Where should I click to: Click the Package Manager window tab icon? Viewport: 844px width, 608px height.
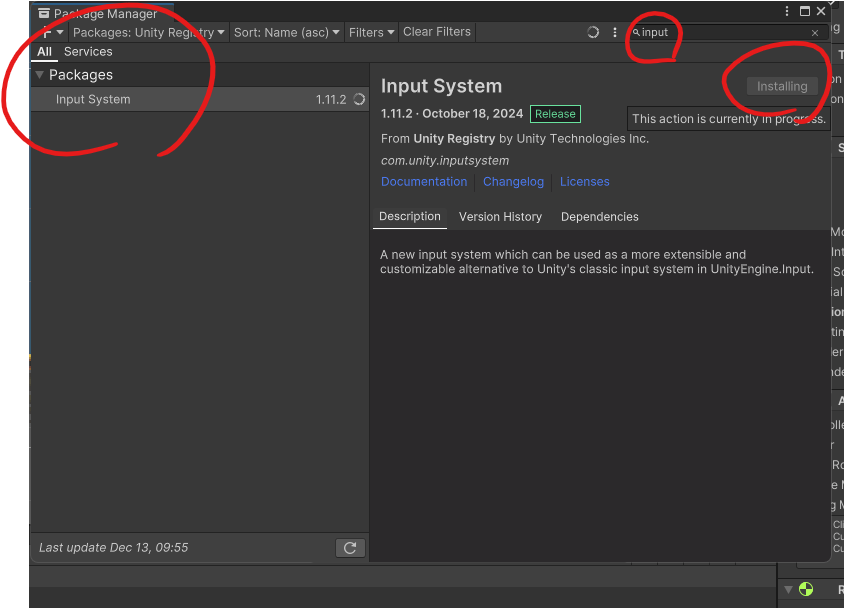[x=44, y=13]
